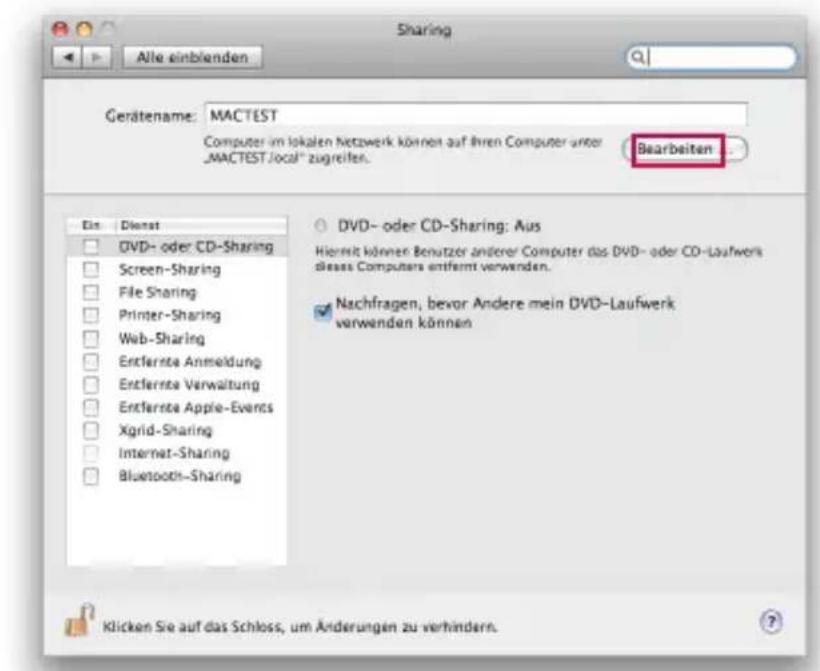The width and height of the screenshot is (820, 671).
Task: Click the "Bearbeiten" button
Action: pos(685,149)
